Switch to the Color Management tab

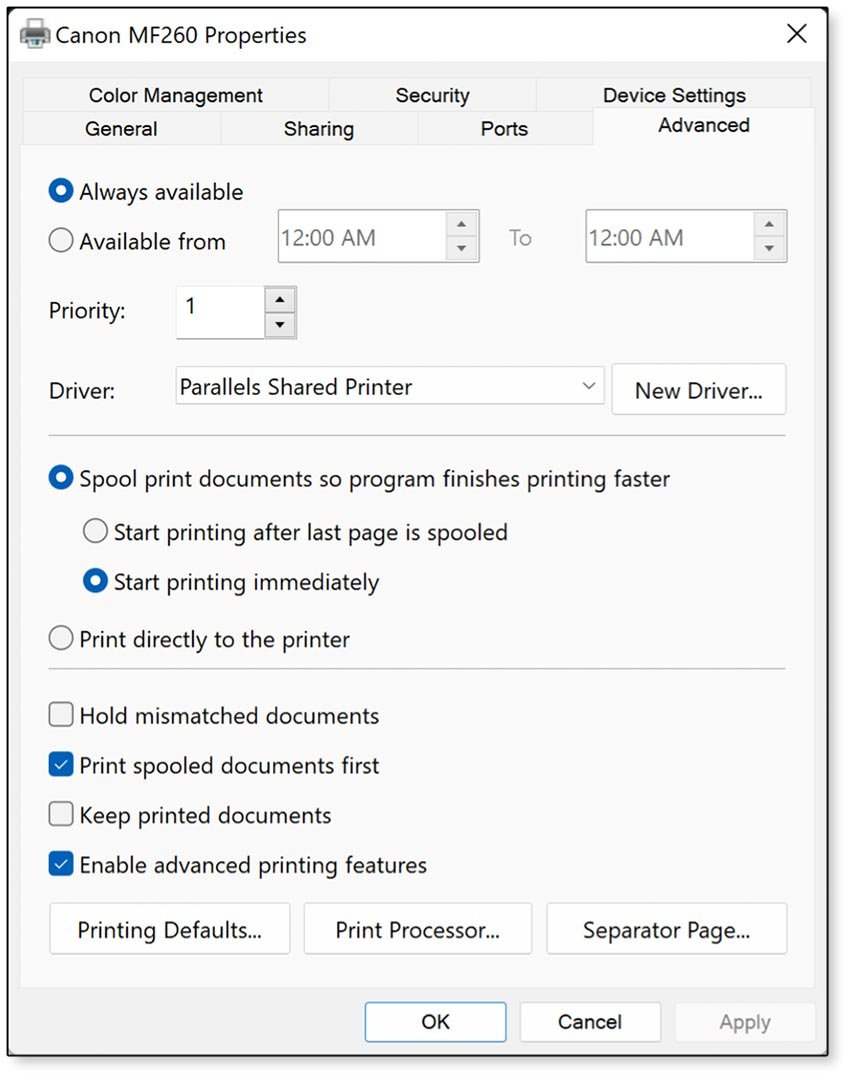(176, 95)
